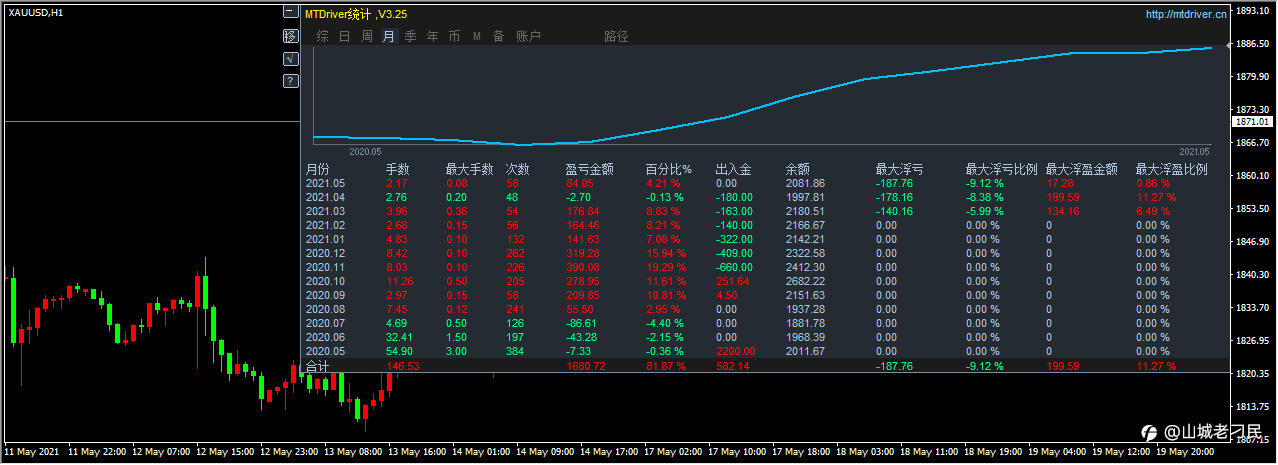
Task: Click the 2021.05 row in table
Action: (x=766, y=183)
